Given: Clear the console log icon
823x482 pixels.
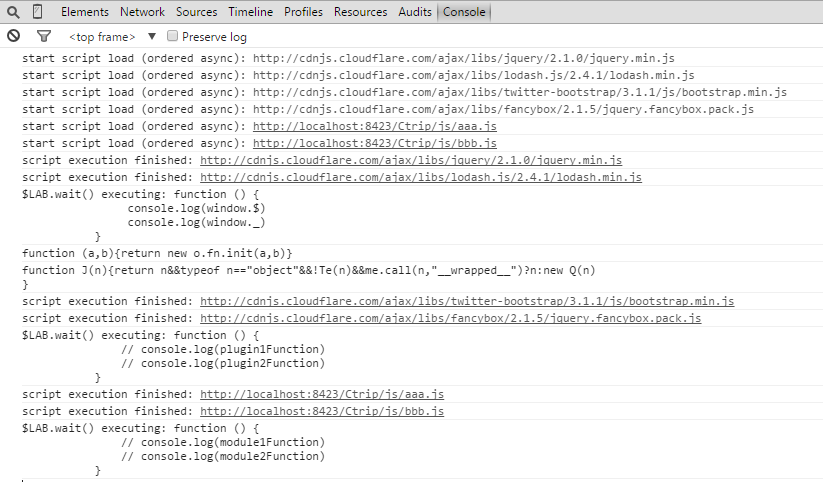Looking at the screenshot, I should pyautogui.click(x=13, y=36).
